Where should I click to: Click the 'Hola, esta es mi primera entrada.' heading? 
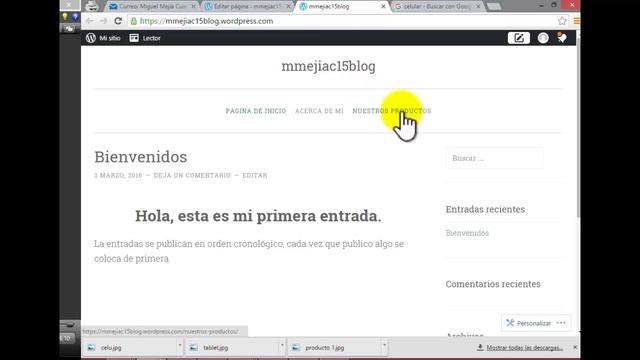pos(258,216)
